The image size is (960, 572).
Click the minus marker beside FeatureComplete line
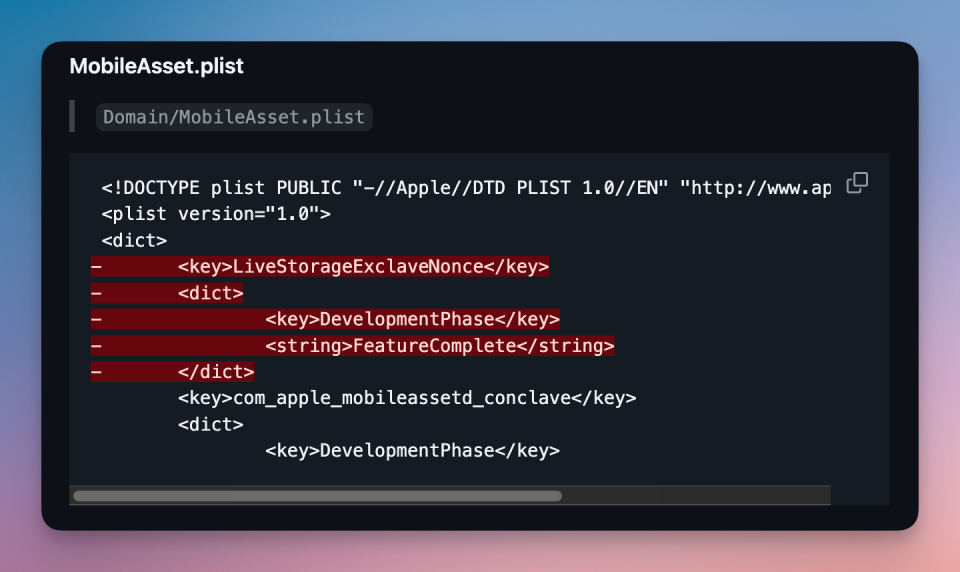tap(96, 345)
